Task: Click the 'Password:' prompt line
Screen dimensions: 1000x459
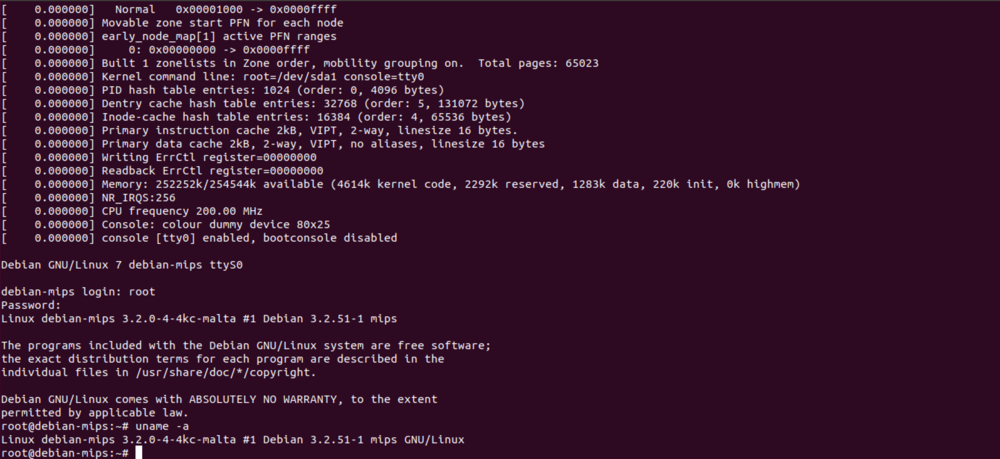Action: (31, 305)
